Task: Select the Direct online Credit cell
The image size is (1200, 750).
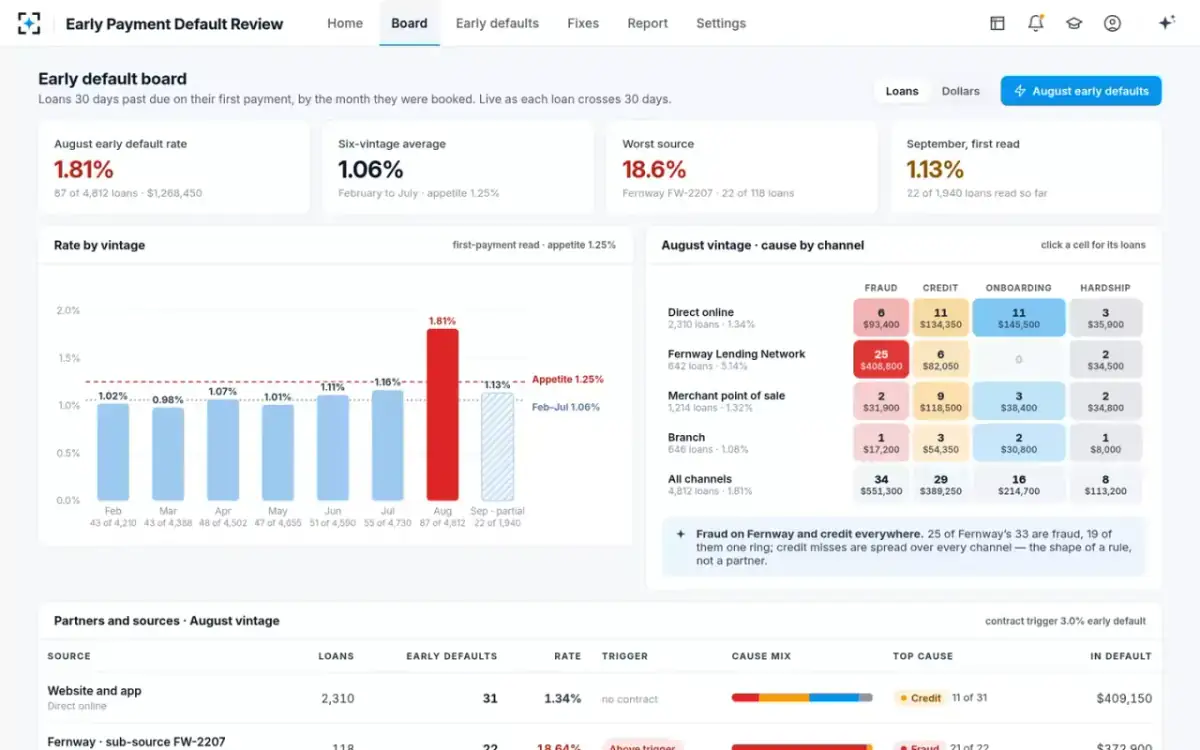Action: pyautogui.click(x=941, y=318)
